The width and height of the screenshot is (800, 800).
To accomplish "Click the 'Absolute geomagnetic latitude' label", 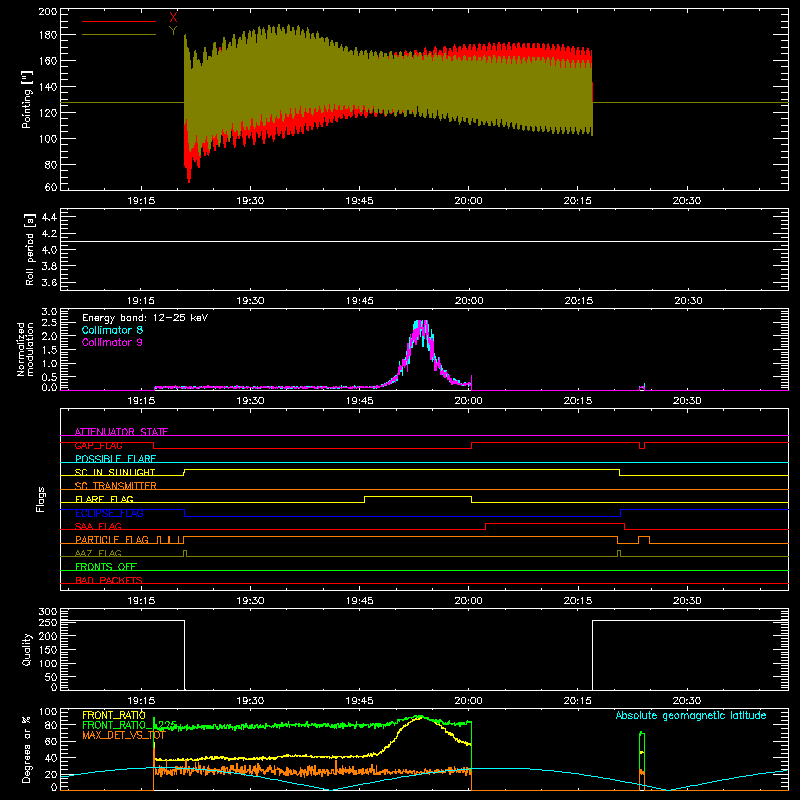I will coord(691,716).
